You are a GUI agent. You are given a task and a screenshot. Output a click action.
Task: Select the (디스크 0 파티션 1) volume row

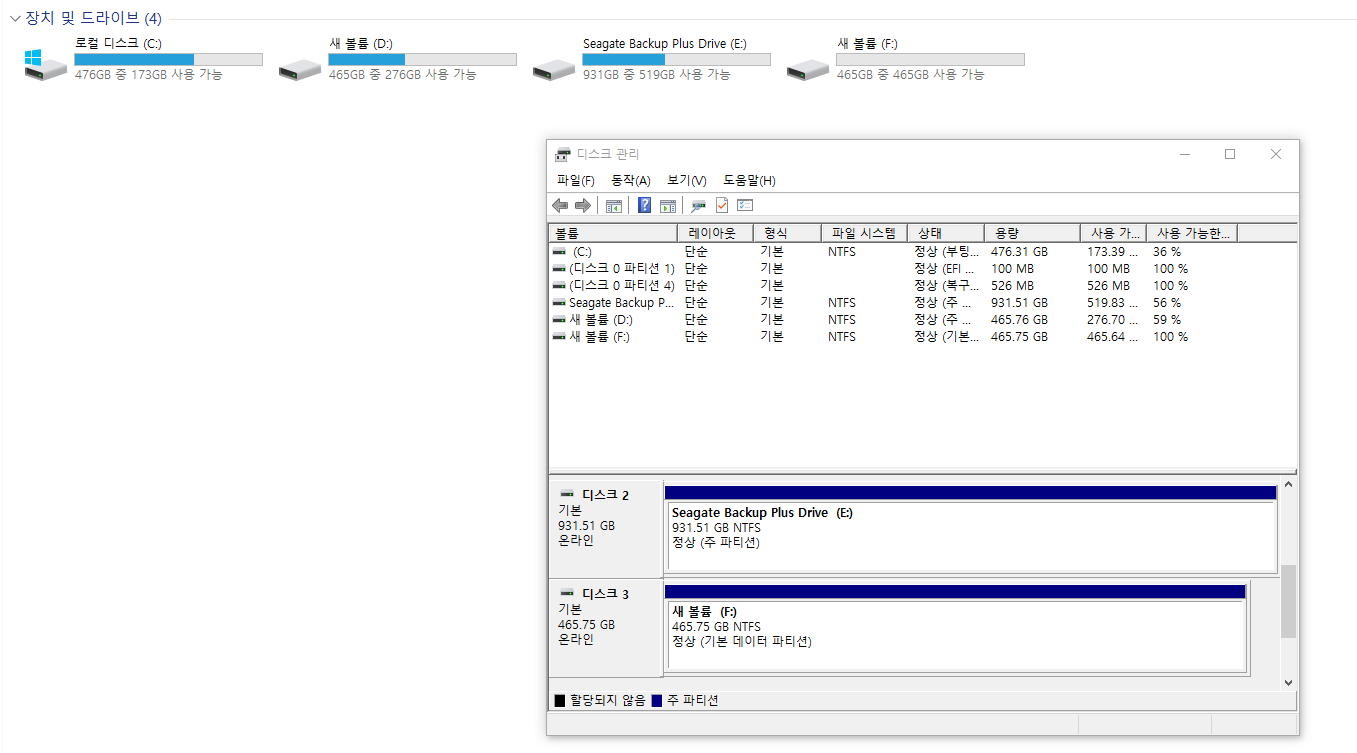click(x=922, y=269)
